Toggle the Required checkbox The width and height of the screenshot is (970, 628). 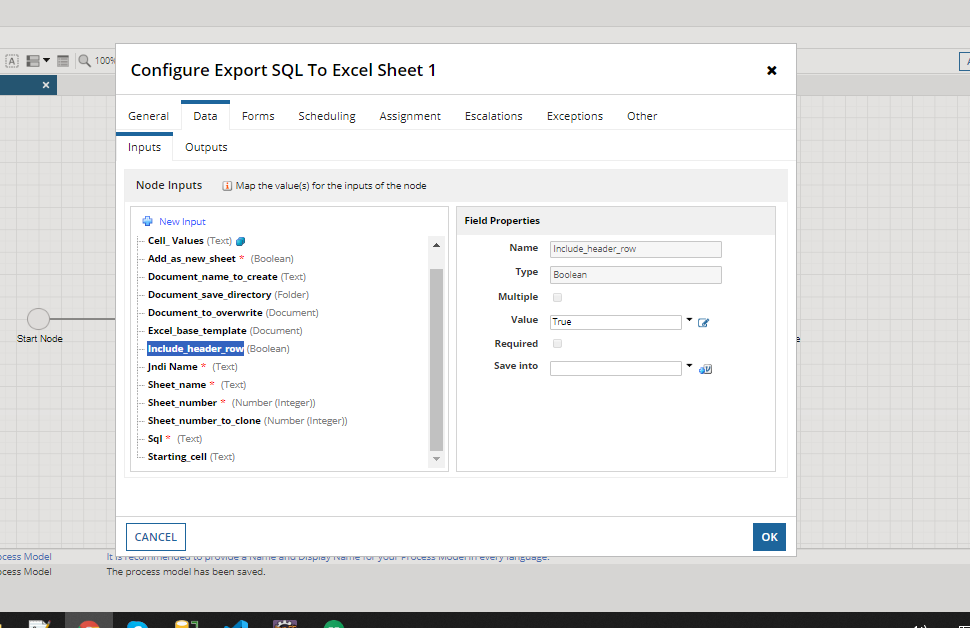557,343
